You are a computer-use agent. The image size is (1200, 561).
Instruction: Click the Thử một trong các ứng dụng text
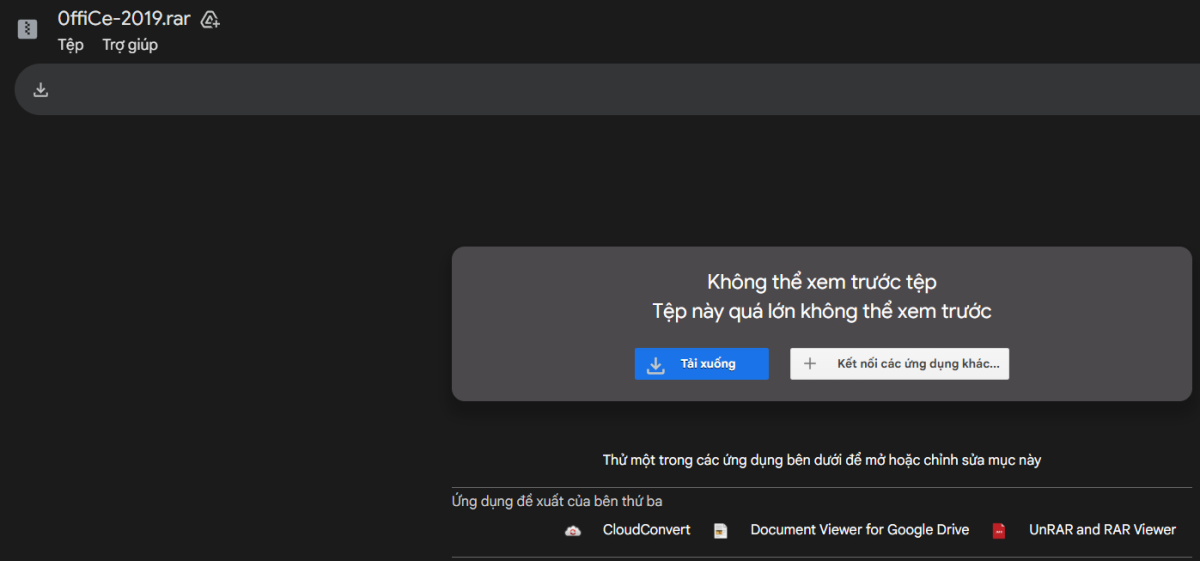(821, 460)
